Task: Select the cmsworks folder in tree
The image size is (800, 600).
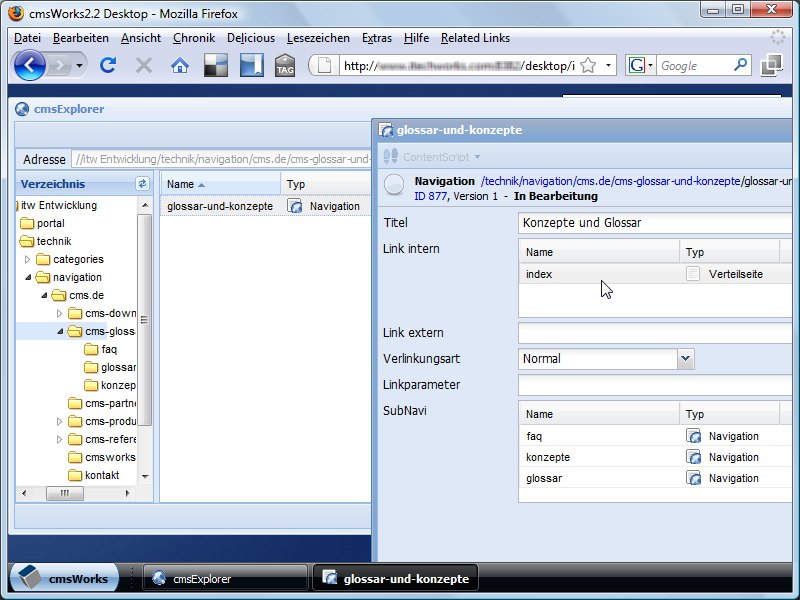Action: 110,457
